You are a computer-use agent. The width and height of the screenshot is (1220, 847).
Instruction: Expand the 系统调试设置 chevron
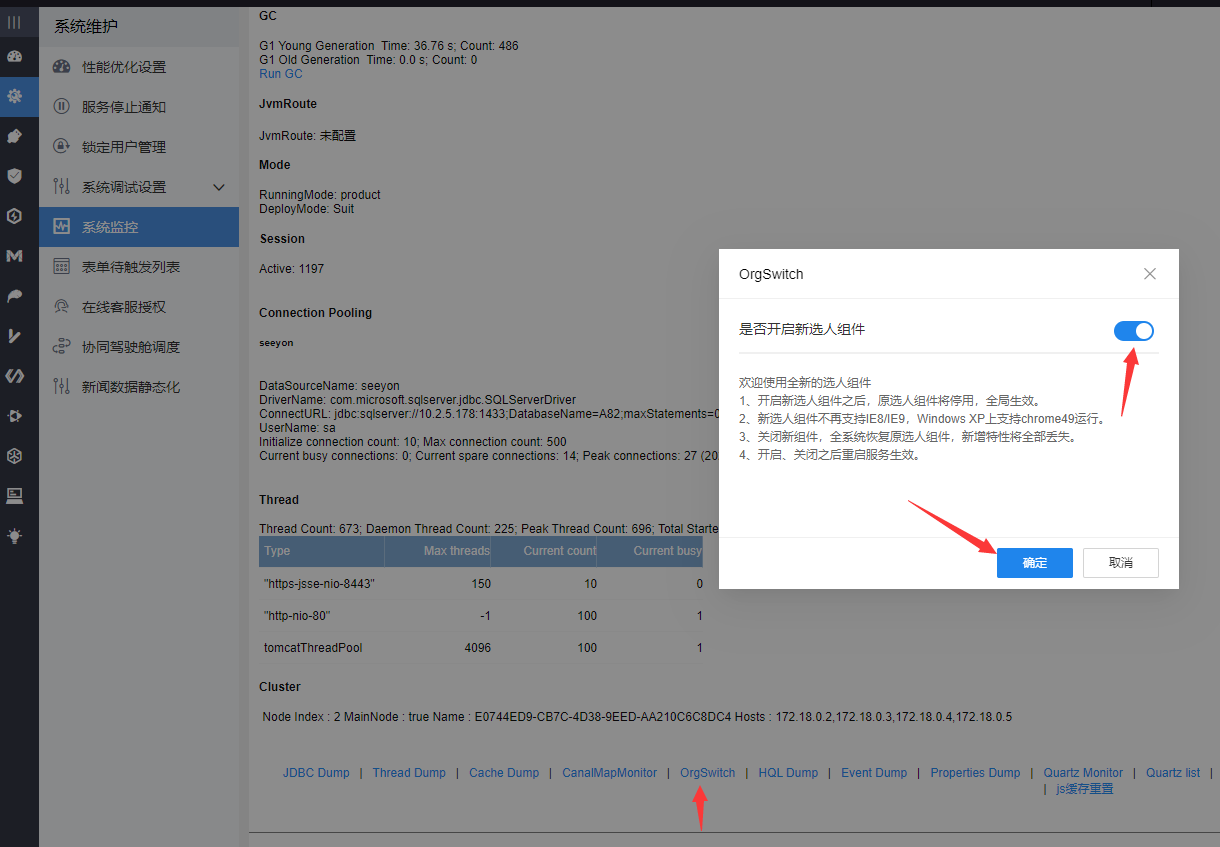220,187
